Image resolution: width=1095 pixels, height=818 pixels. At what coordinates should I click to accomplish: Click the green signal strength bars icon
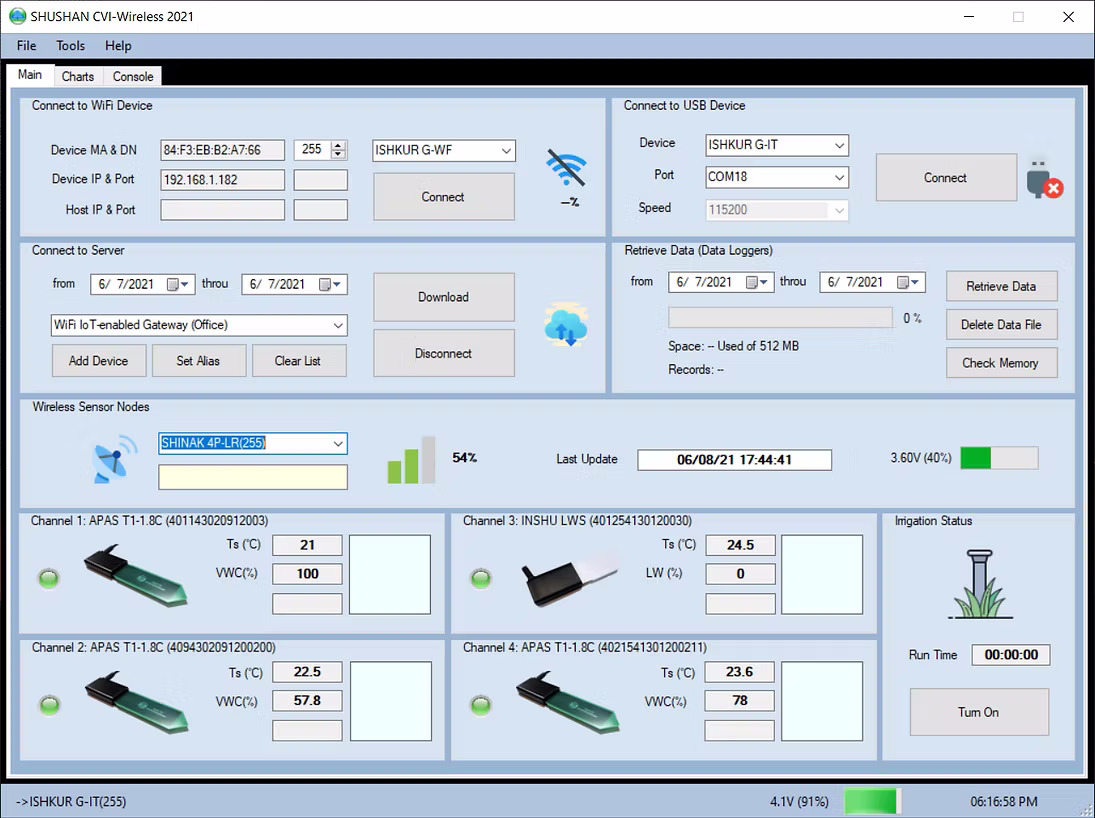[411, 460]
